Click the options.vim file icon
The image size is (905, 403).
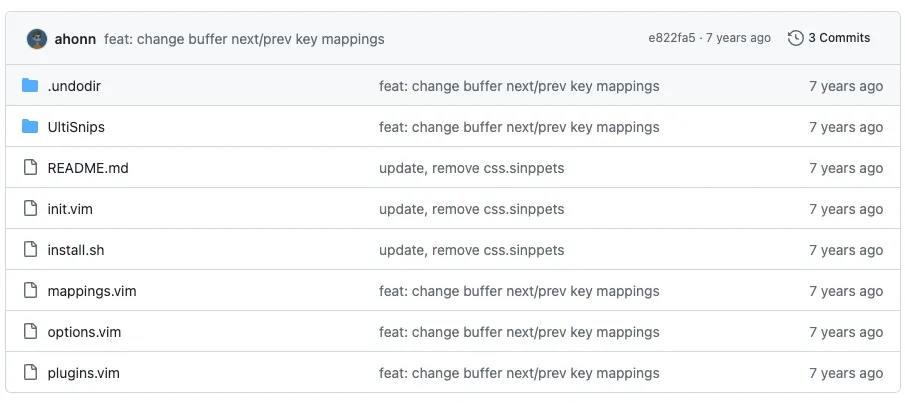[x=30, y=332]
